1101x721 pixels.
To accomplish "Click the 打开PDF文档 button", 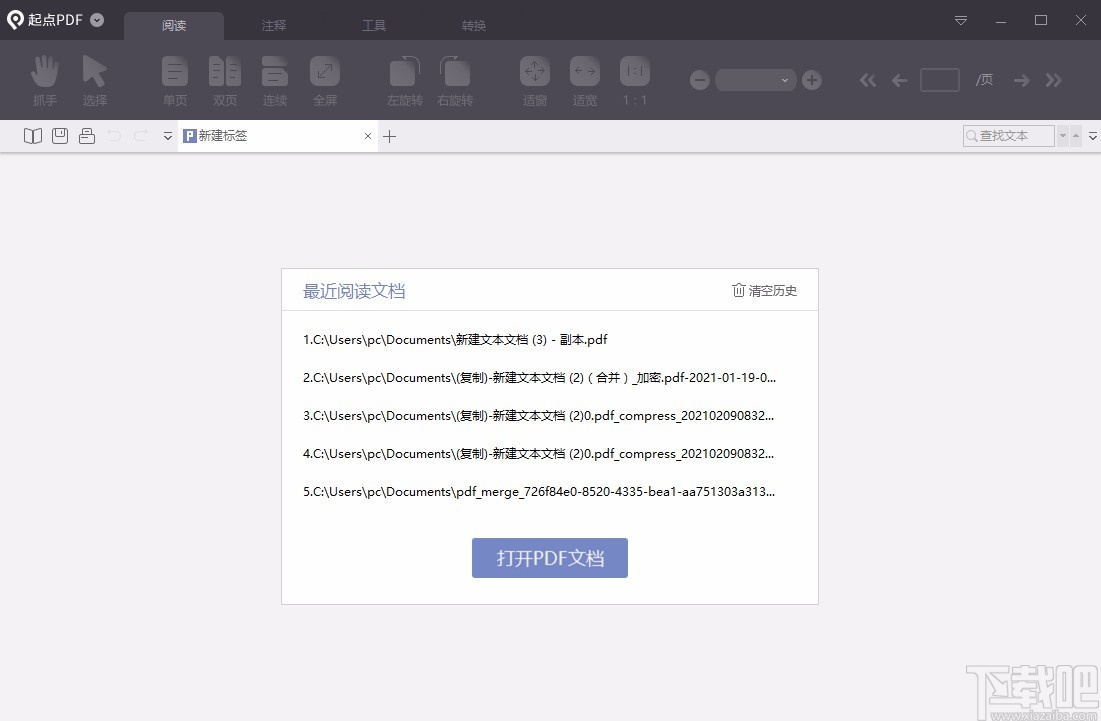I will coord(549,558).
